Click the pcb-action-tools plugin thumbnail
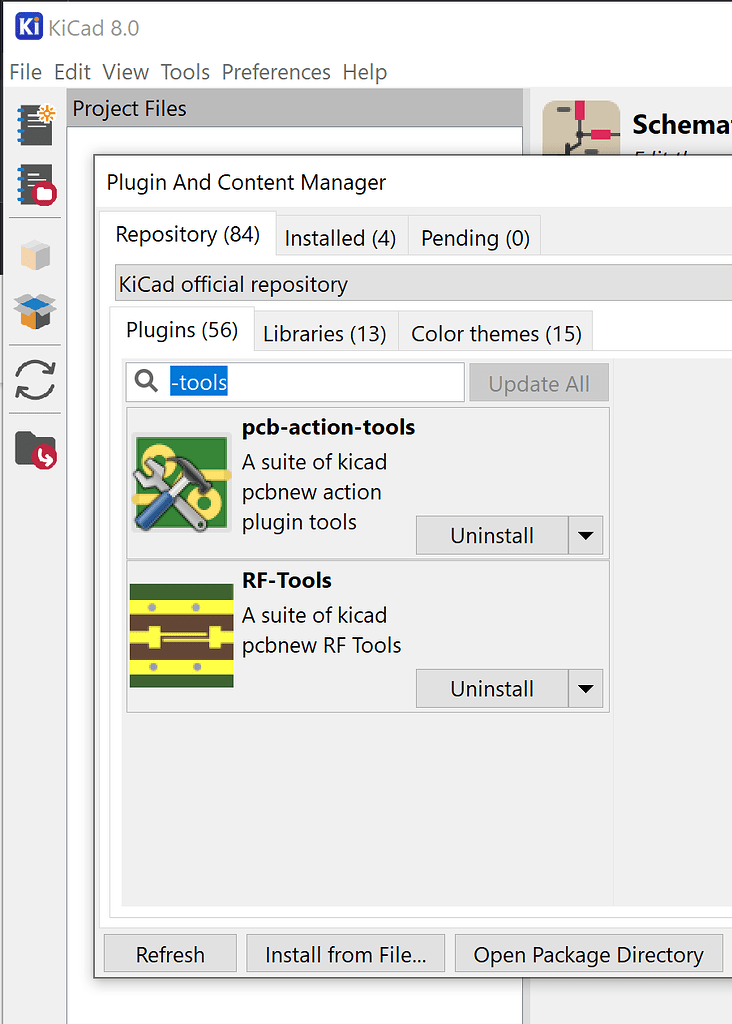 pyautogui.click(x=182, y=483)
